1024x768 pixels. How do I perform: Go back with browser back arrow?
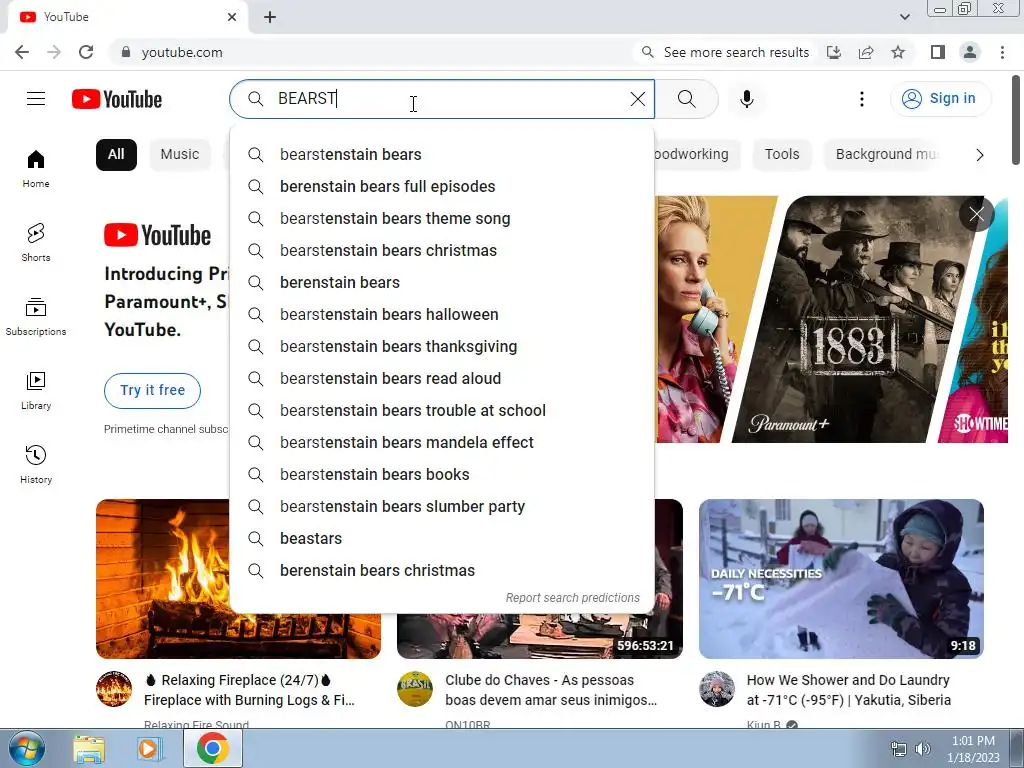click(22, 52)
